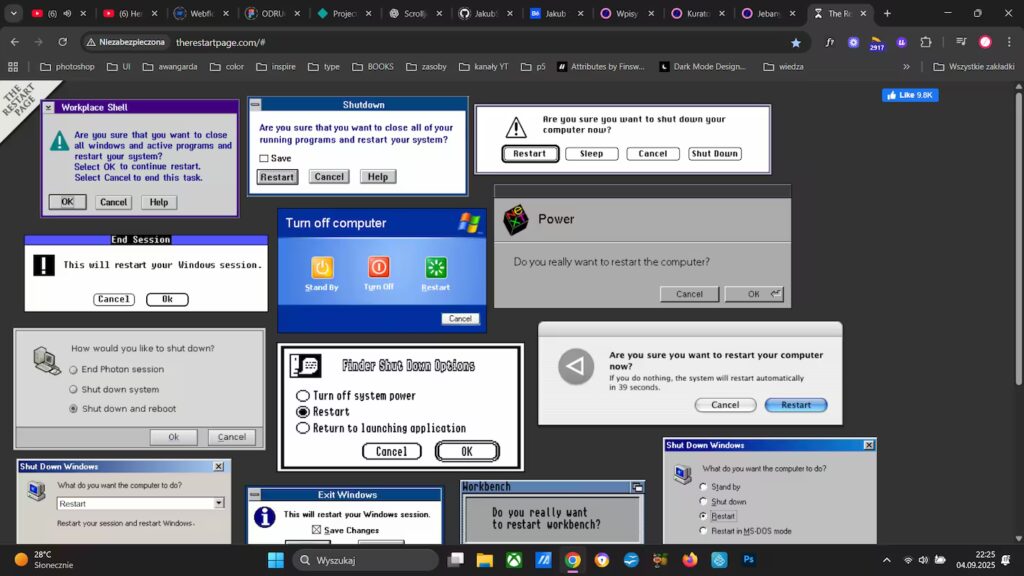Choose "Restart in MS-DOS mode" radio option

(703, 531)
